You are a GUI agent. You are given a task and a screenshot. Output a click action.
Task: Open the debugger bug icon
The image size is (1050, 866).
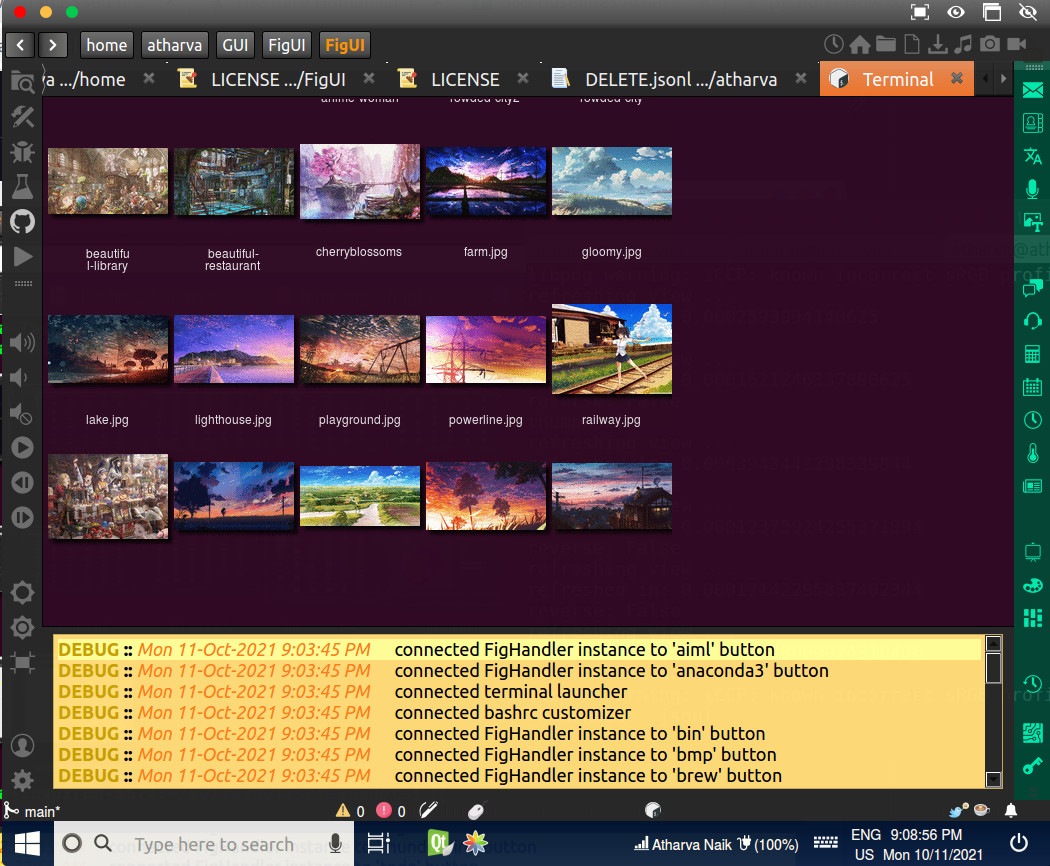click(22, 152)
